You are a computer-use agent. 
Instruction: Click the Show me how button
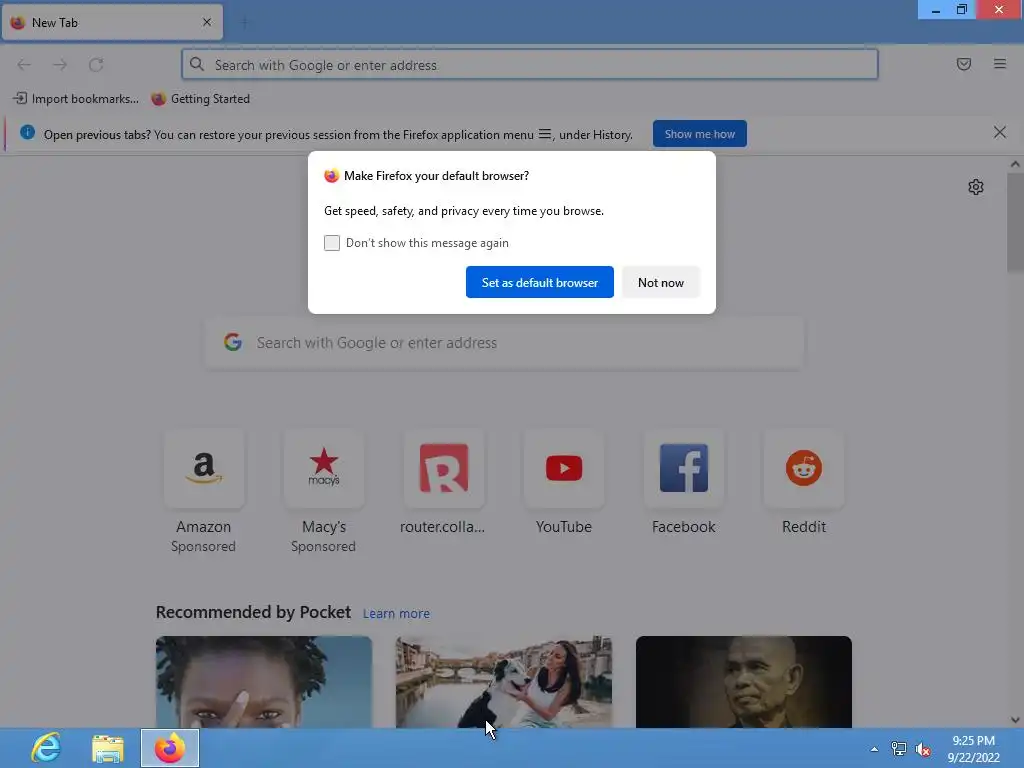click(699, 134)
